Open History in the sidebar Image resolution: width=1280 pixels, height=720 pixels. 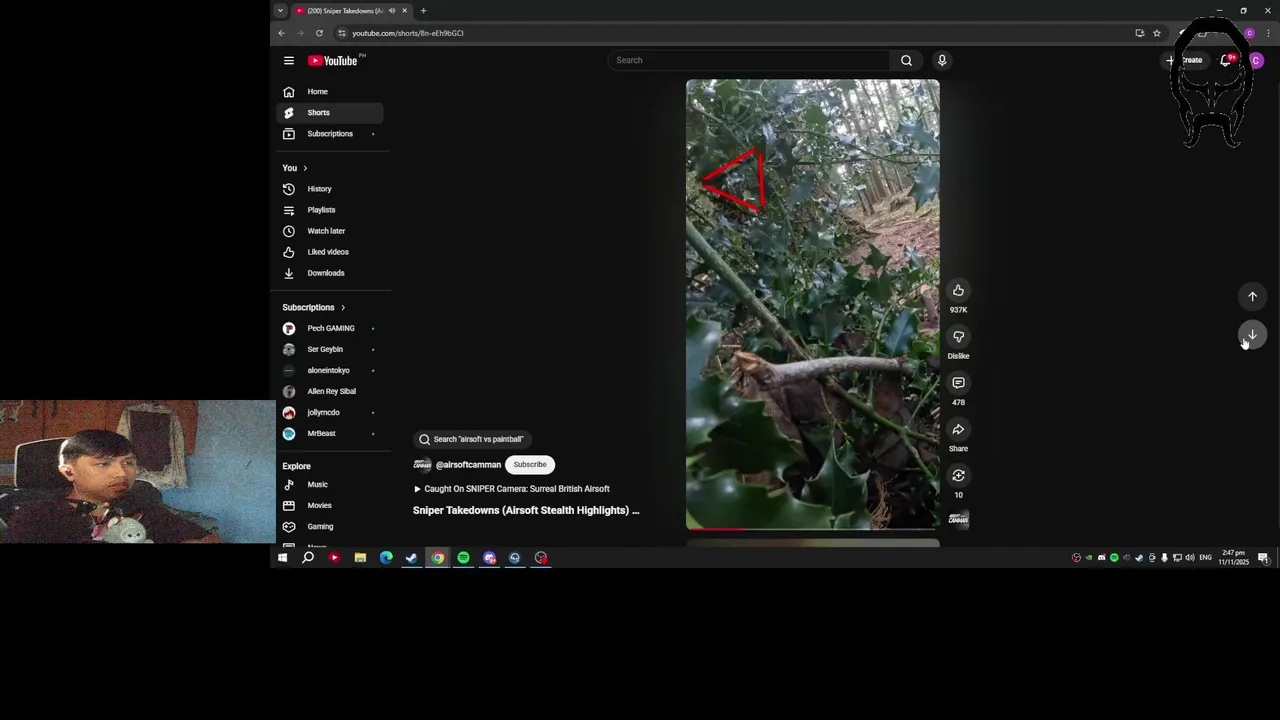pos(330,189)
